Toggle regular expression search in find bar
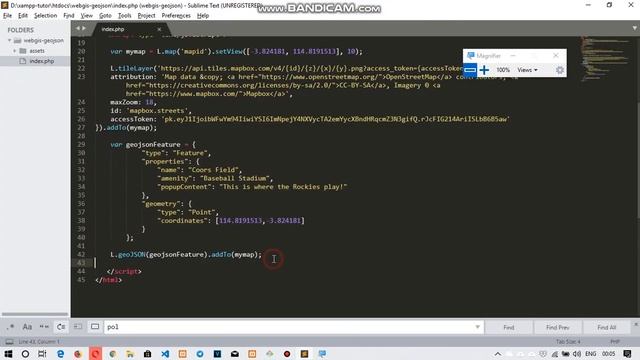Screen dimensions: 640x360 click(11, 327)
